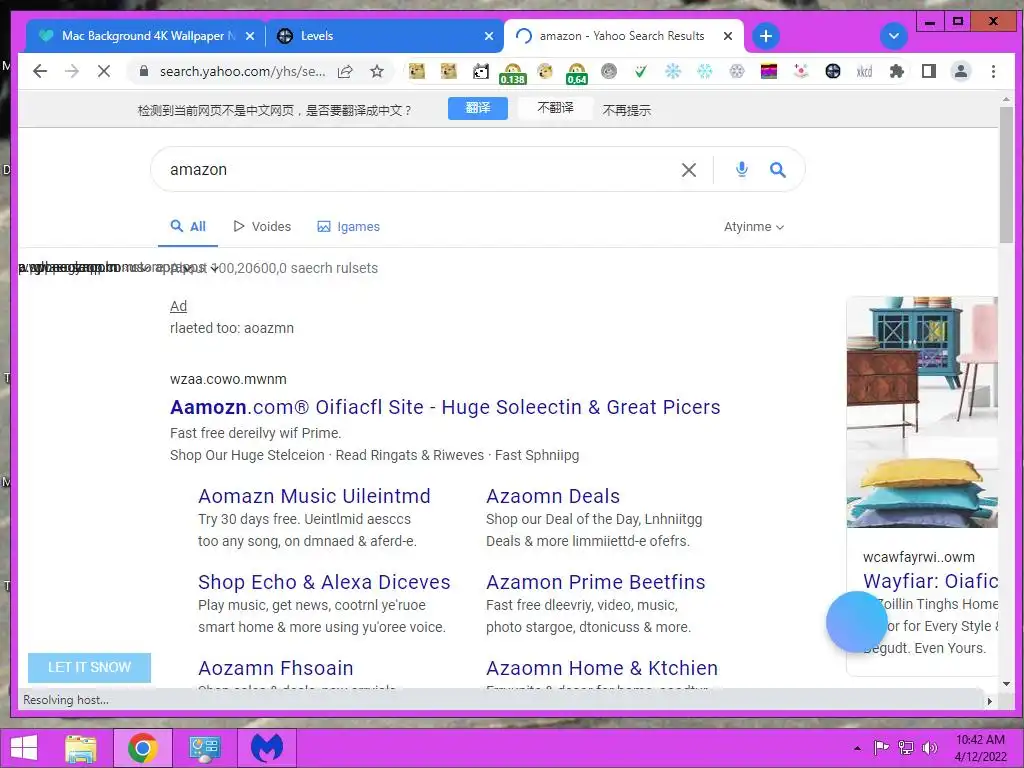Image resolution: width=1024 pixels, height=768 pixels.
Task: Click the forward navigation arrow
Action: click(72, 71)
